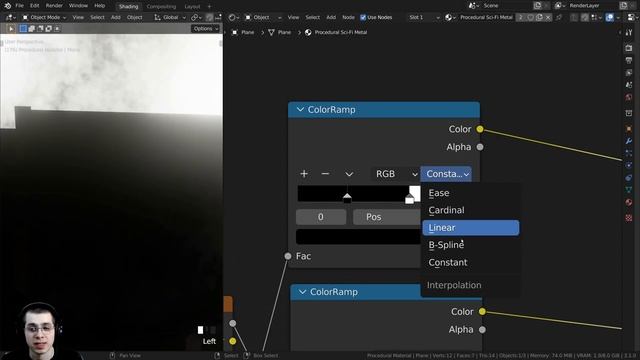Click upper ColorRamp Color output socket
This screenshot has width=640, height=360.
(480, 129)
